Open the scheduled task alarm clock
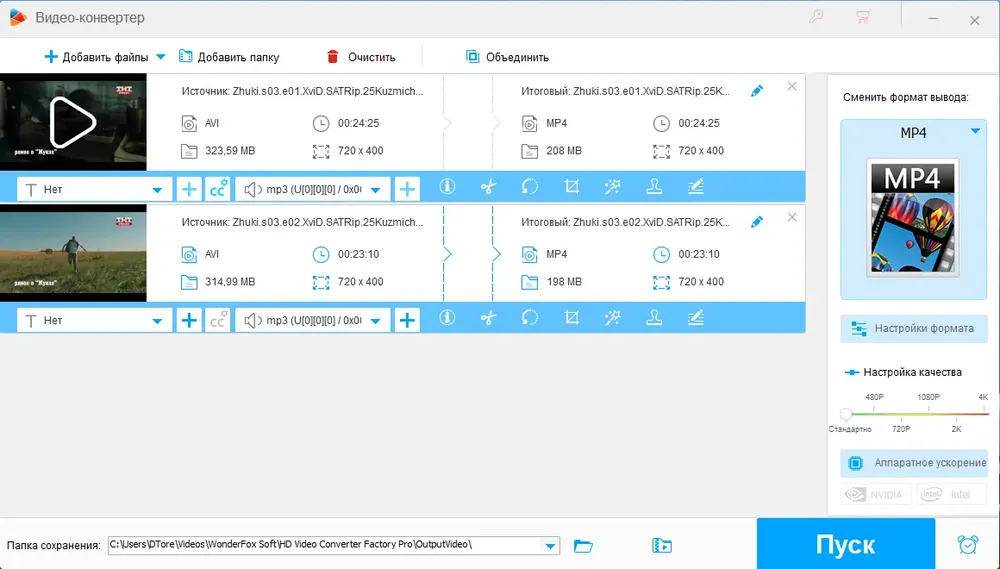The height and width of the screenshot is (569, 1000). [x=967, y=544]
